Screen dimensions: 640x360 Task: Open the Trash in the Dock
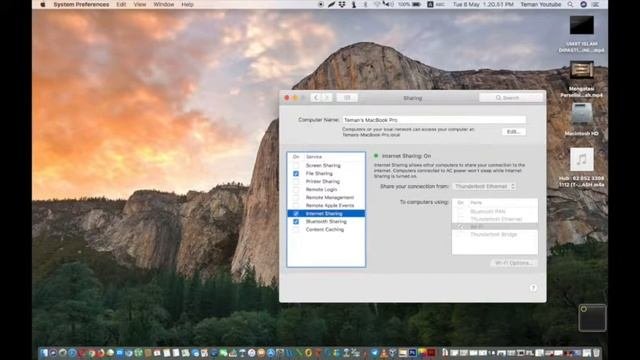[x=596, y=353]
